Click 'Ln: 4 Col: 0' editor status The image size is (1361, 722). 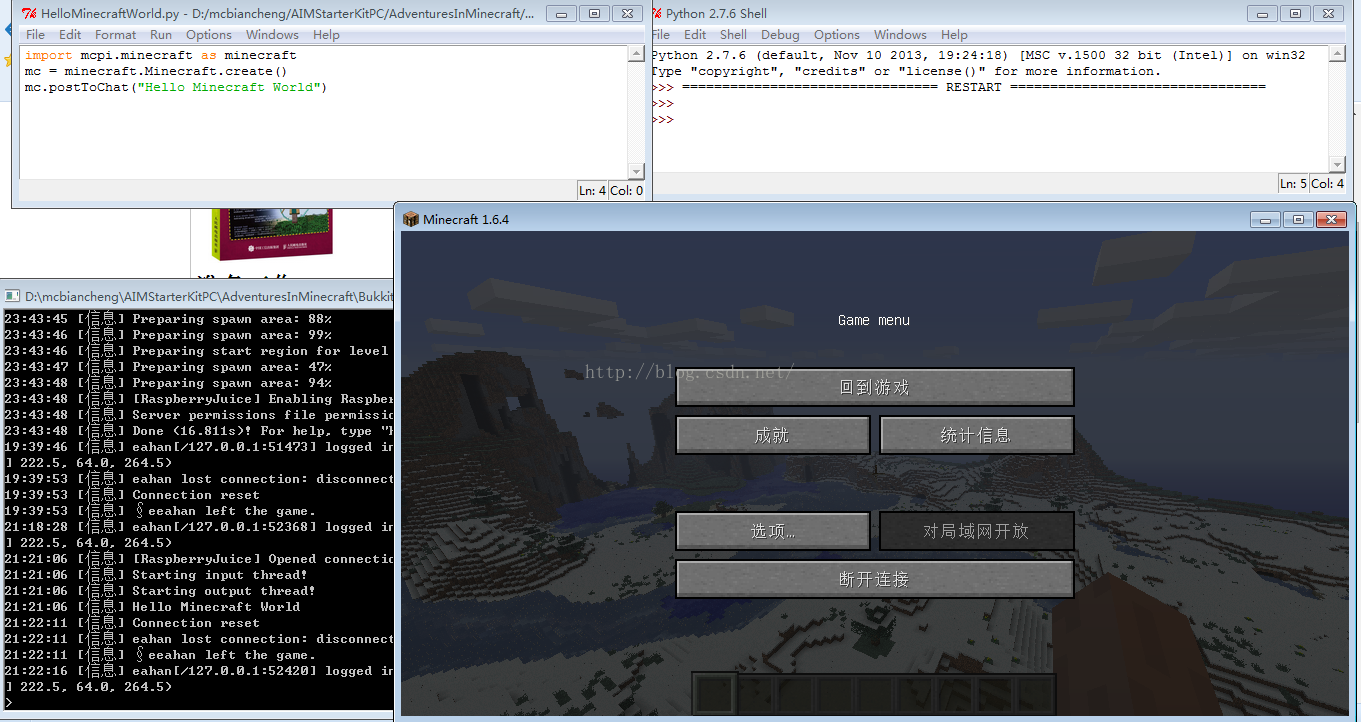point(611,190)
